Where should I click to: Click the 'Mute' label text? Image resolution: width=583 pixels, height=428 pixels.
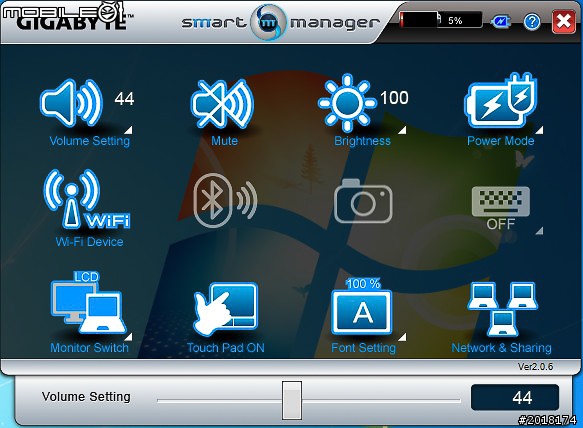click(x=225, y=141)
